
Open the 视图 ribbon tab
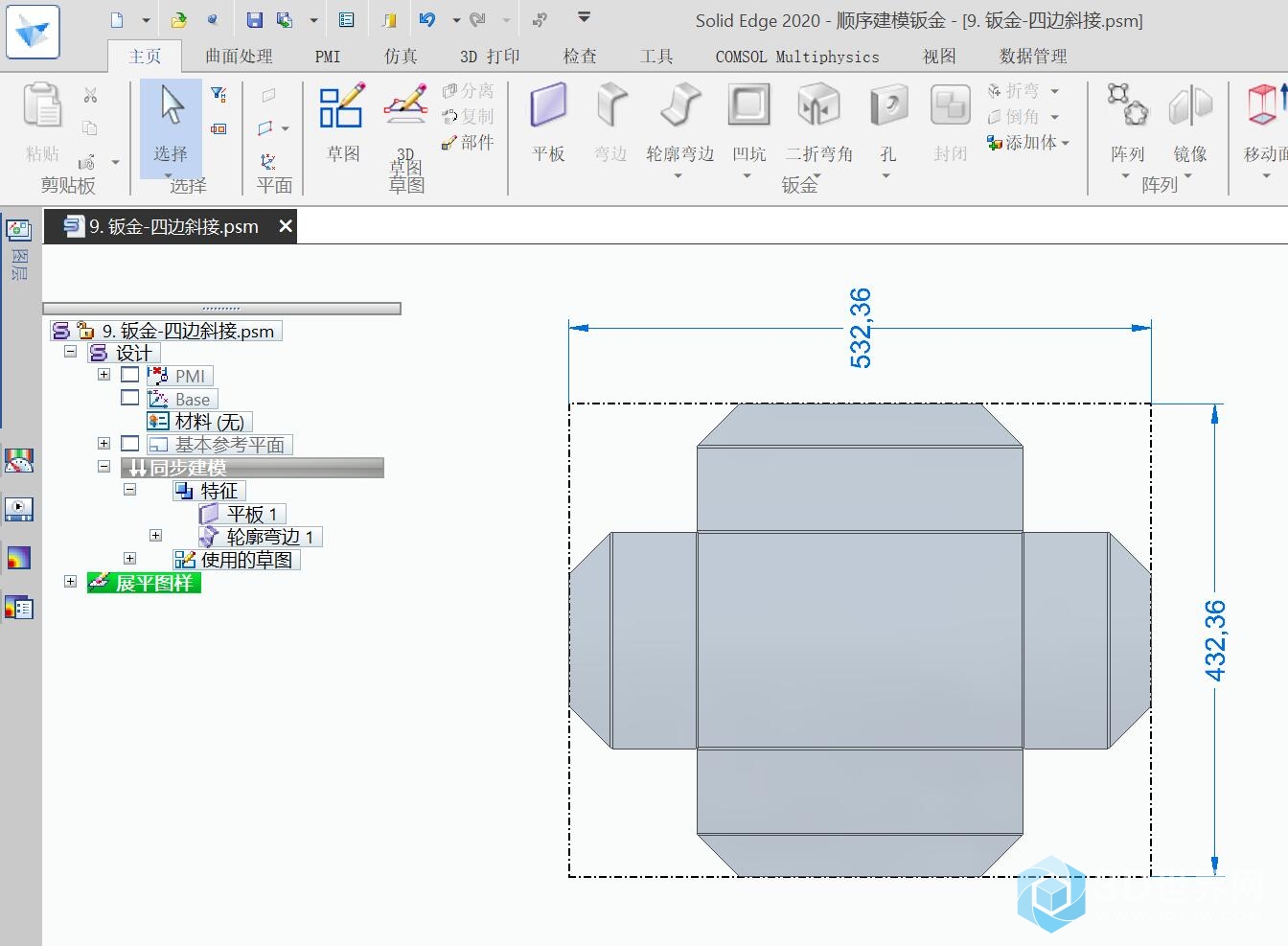click(x=939, y=57)
